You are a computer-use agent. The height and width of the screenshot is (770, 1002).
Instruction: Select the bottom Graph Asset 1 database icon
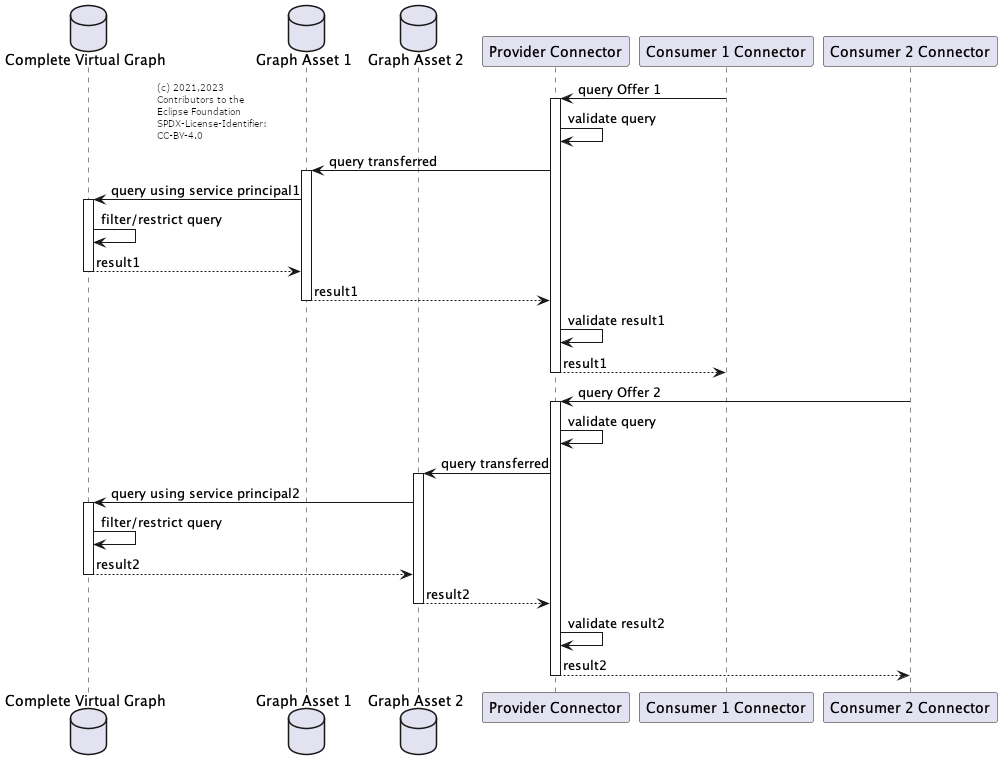[x=306, y=735]
